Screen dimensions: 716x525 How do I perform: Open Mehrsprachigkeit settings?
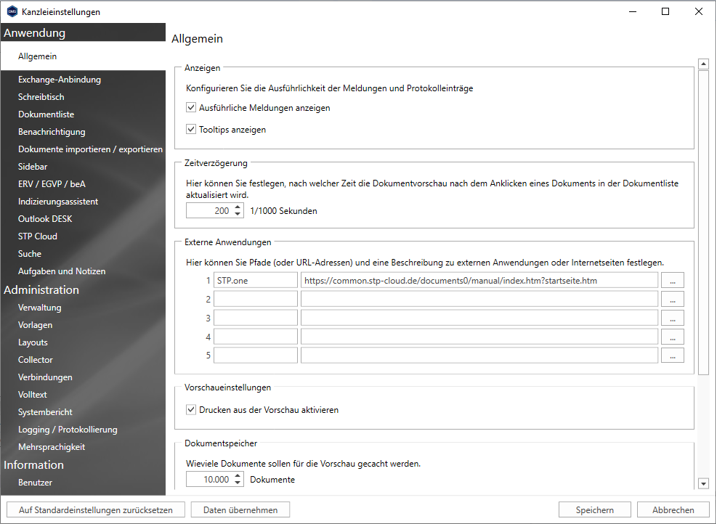(x=52, y=447)
